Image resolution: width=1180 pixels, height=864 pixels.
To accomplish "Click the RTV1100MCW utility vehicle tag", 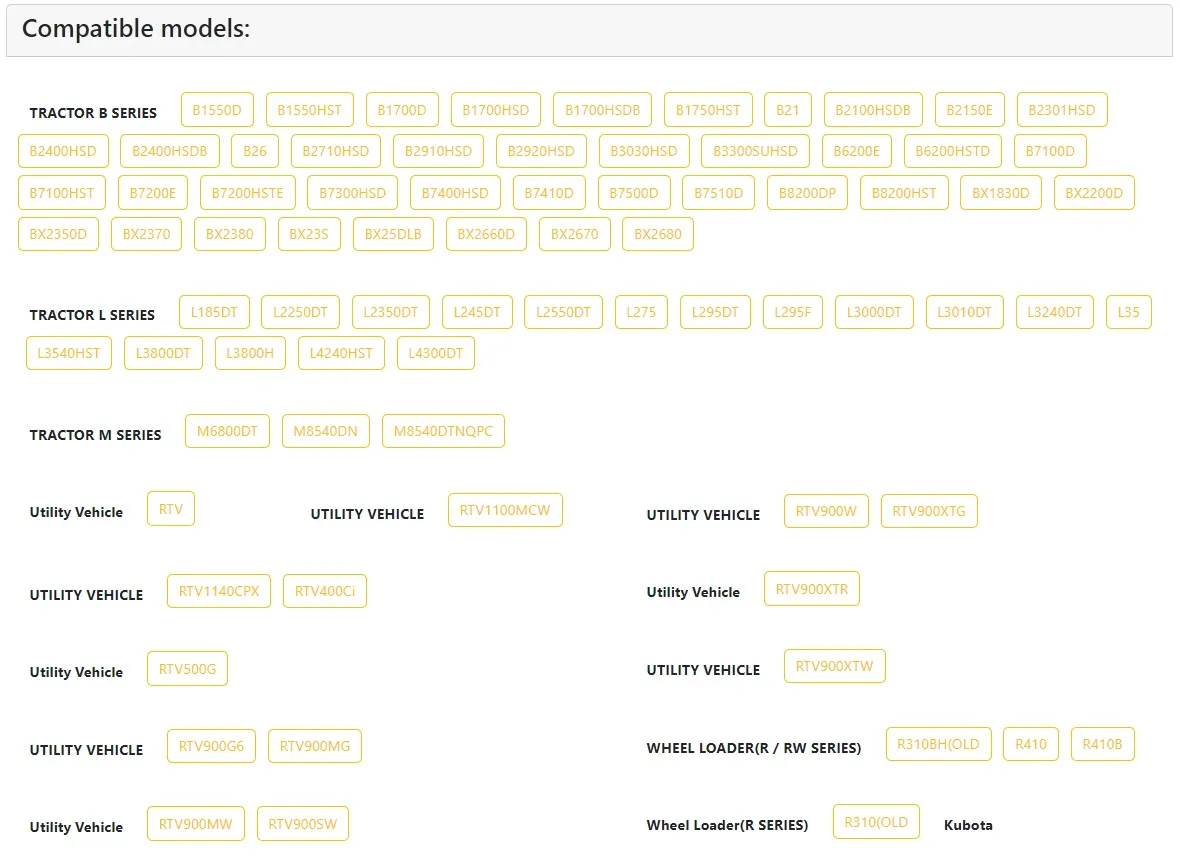I will point(505,510).
